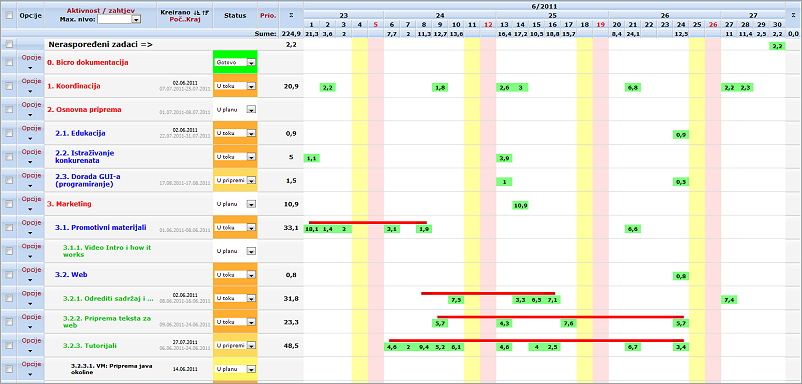
Task: Open 3.2.3.1. VM: Priprema java okoline
Action: [x=112, y=369]
